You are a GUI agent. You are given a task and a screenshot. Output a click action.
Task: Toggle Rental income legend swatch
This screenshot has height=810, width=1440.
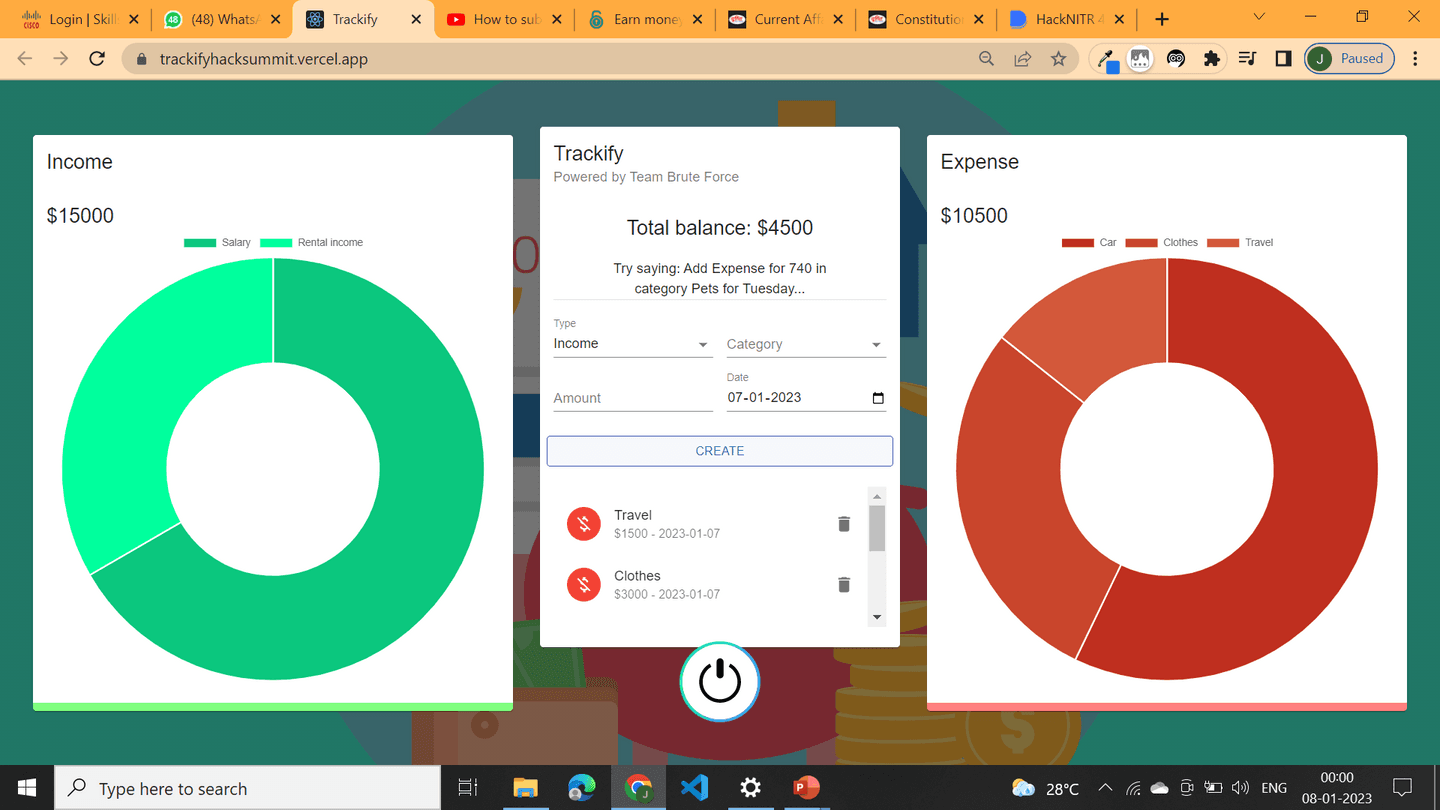coord(276,243)
